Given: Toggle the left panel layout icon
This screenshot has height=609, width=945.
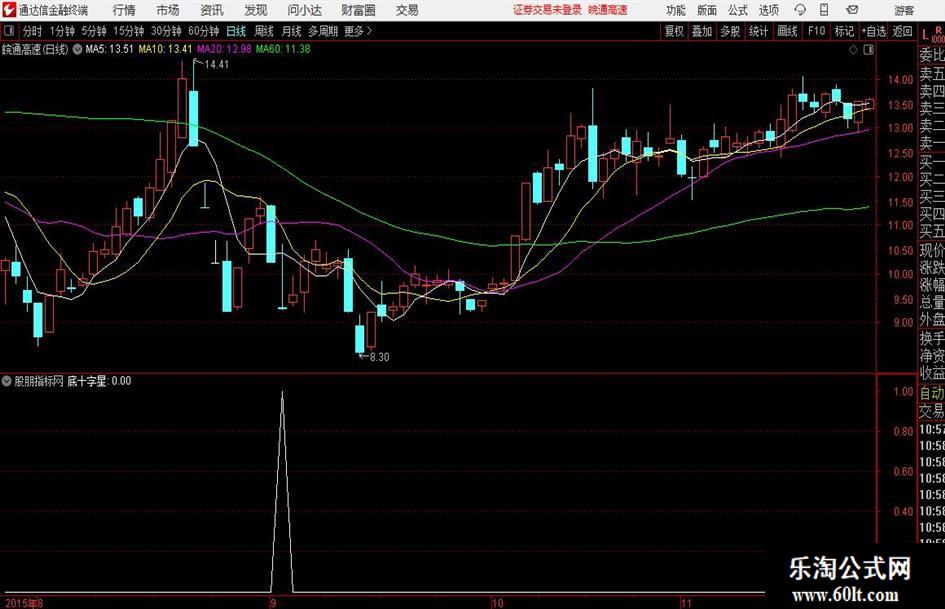Looking at the screenshot, I should click(x=8, y=31).
